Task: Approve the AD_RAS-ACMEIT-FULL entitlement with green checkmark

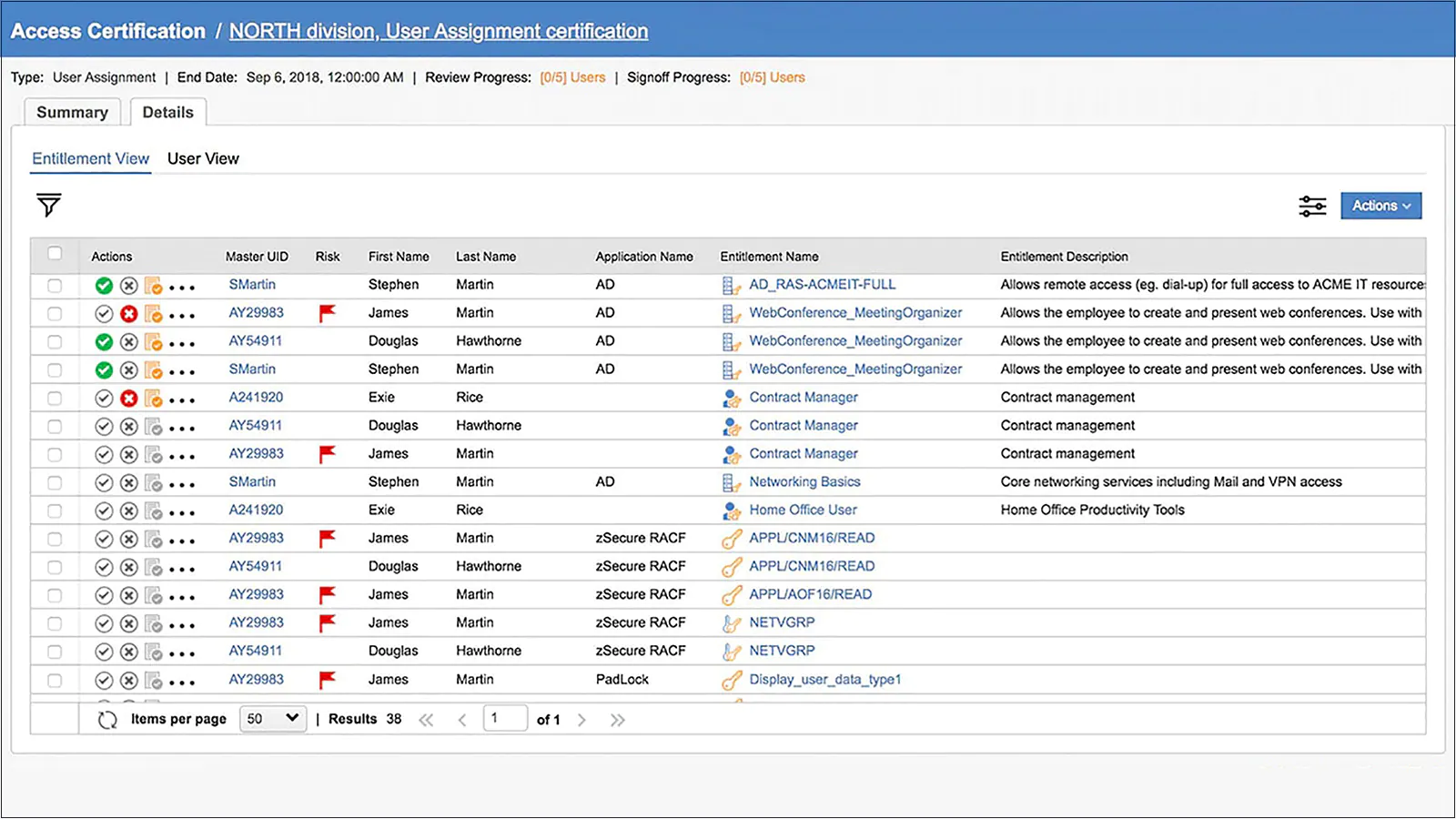Action: point(104,284)
